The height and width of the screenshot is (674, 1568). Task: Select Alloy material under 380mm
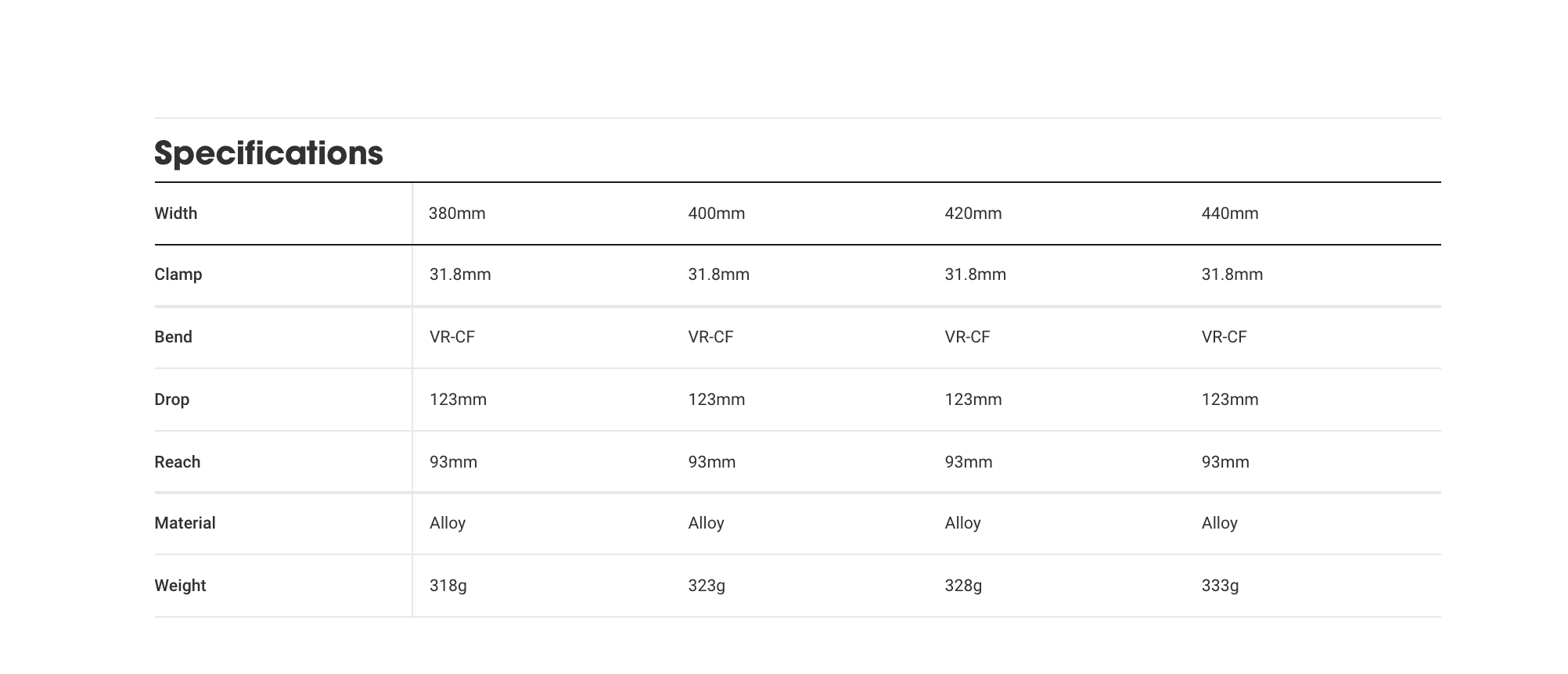tap(448, 523)
